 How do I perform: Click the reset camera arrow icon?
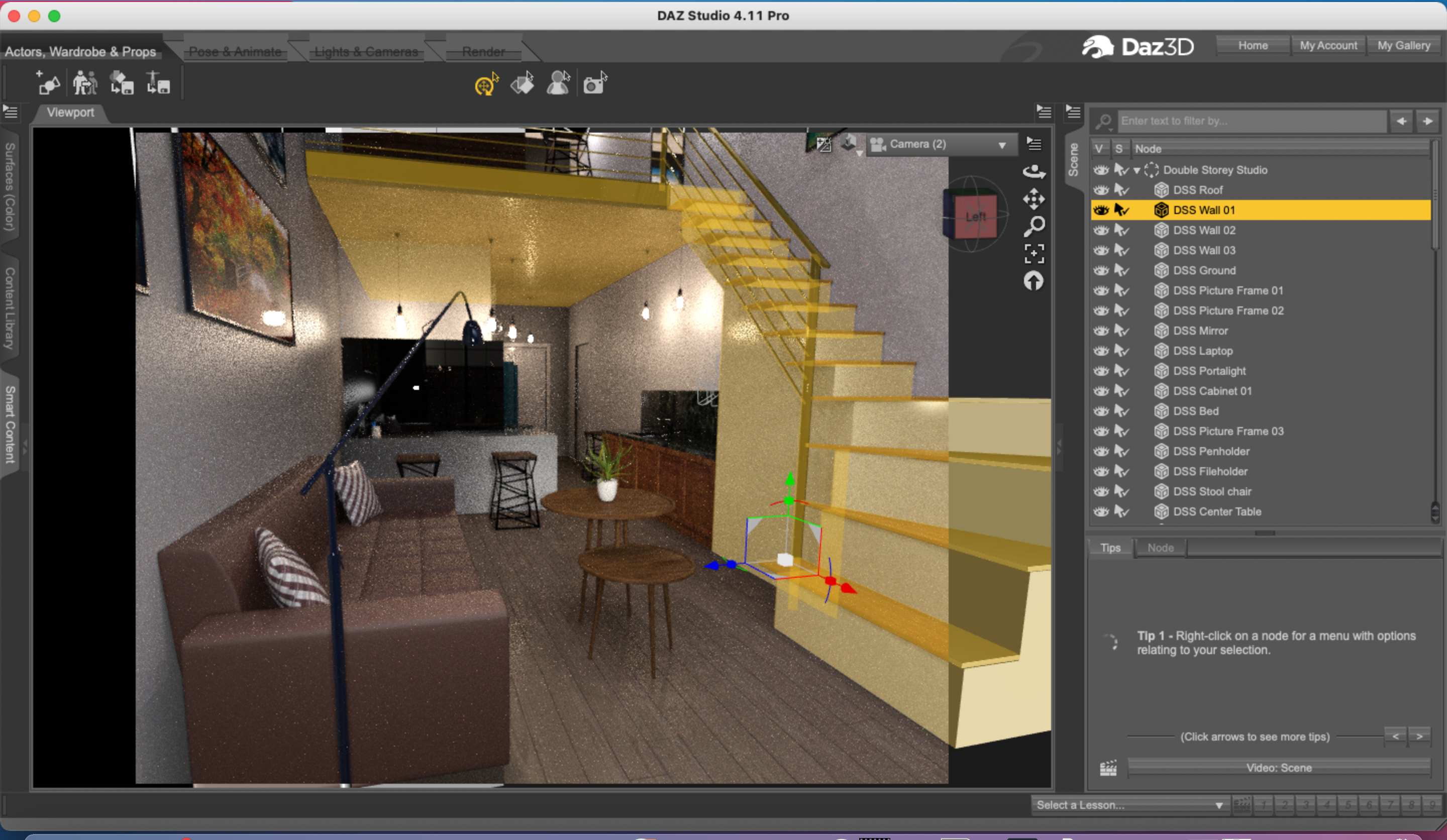coord(1033,281)
